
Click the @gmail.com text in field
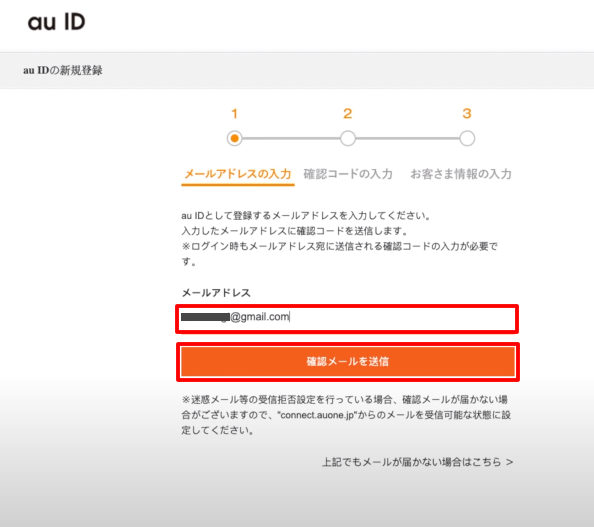[260, 317]
